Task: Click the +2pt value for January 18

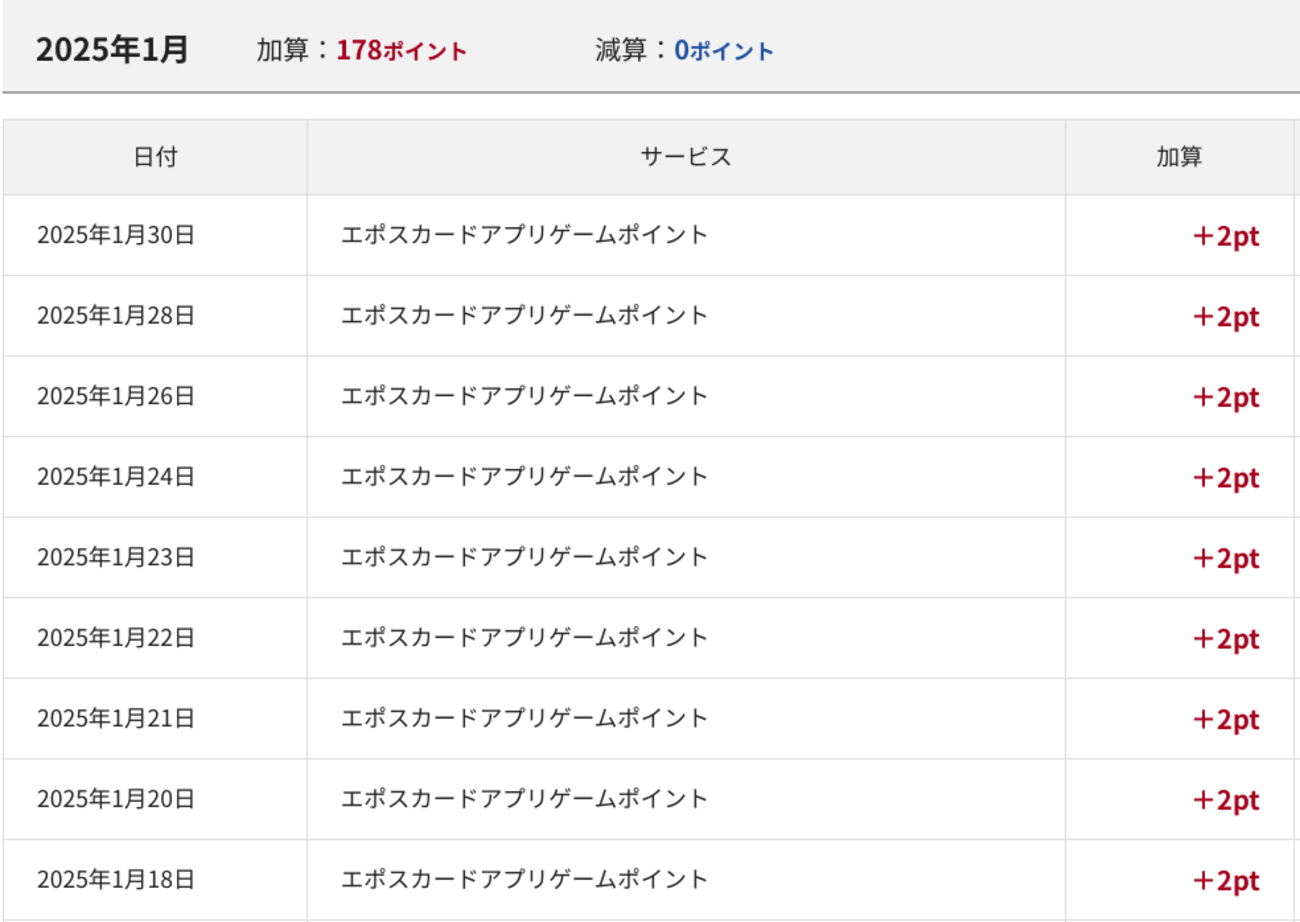Action: tap(1226, 881)
